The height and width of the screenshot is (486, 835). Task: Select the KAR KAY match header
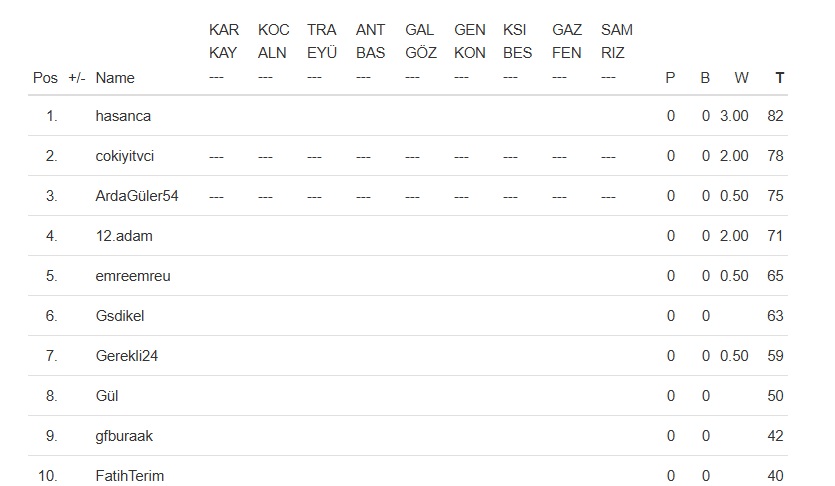click(x=224, y=42)
